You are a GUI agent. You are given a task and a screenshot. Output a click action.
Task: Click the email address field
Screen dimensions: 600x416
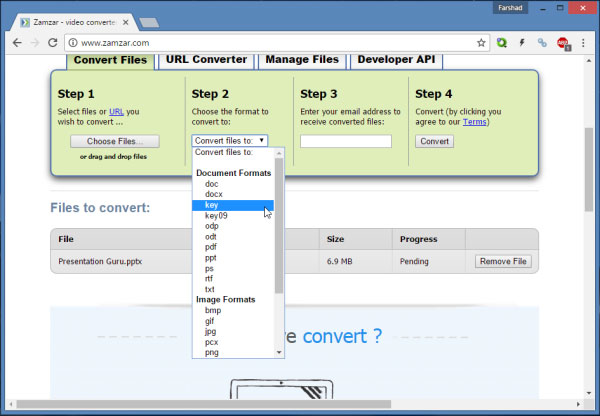pyautogui.click(x=346, y=141)
